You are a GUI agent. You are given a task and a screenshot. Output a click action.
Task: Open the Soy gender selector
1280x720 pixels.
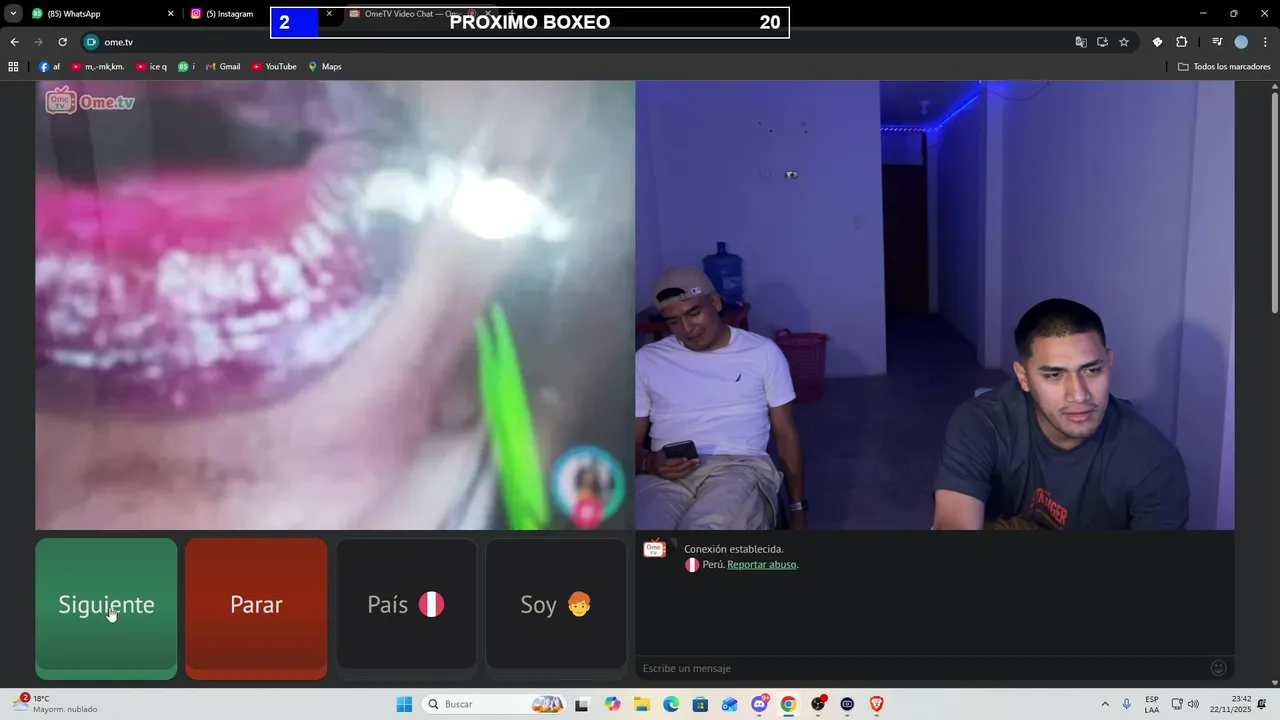(556, 604)
